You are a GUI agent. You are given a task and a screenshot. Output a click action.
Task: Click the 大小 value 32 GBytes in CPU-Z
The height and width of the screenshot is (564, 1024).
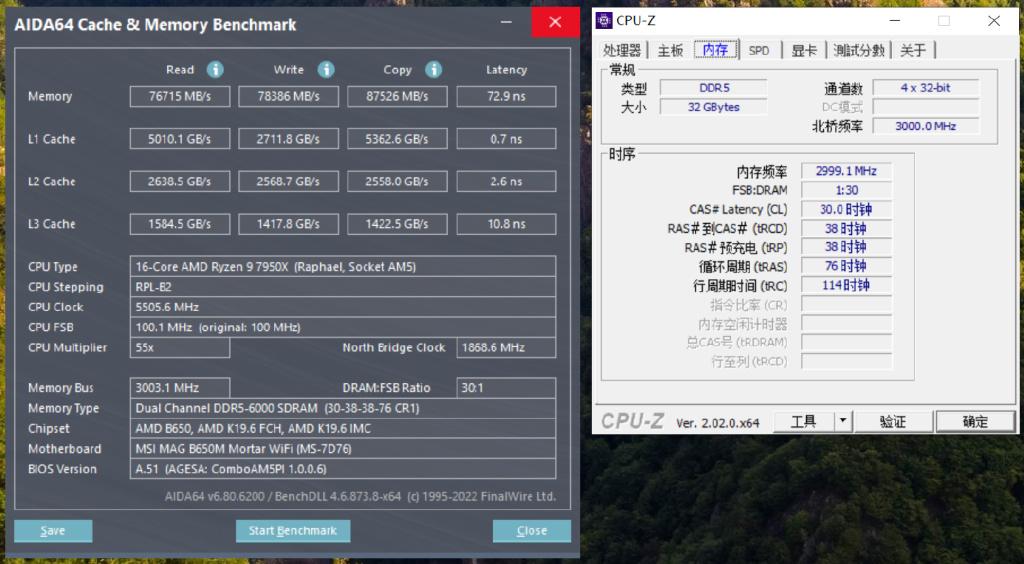[713, 107]
